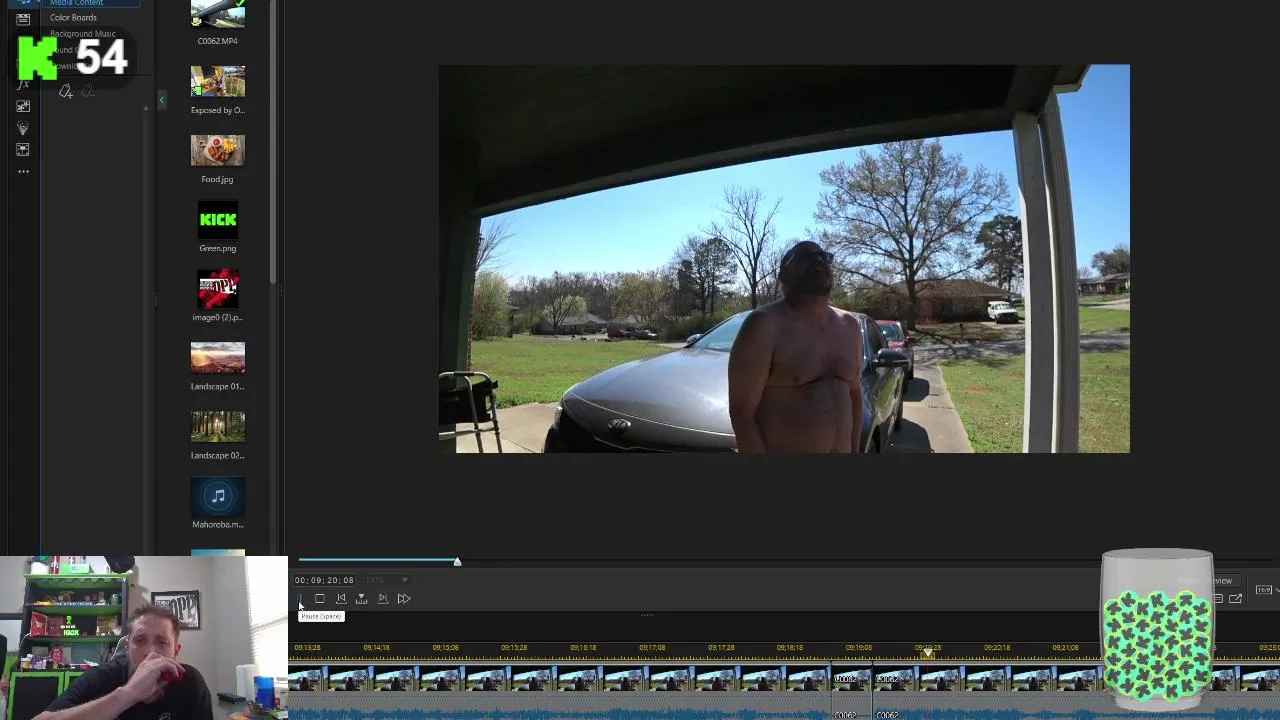Click the undock preview window icon

click(x=1236, y=599)
